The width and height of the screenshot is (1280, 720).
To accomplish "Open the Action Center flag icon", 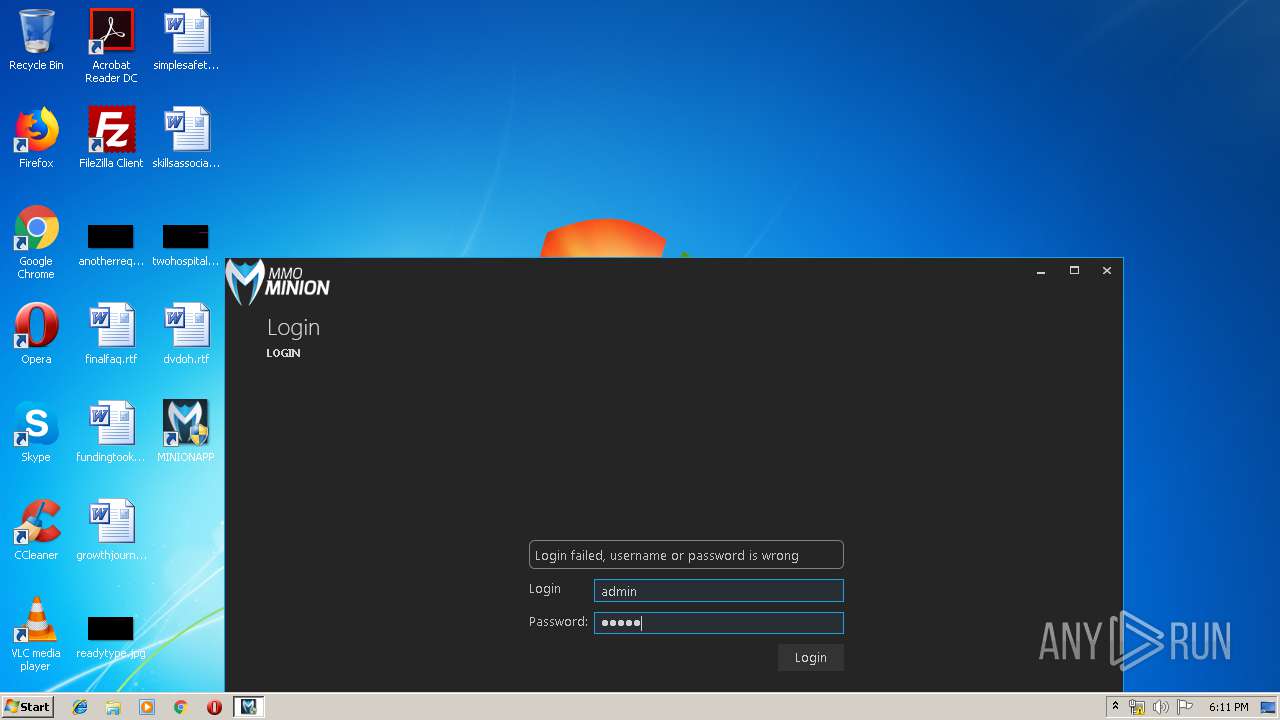I will point(1185,707).
